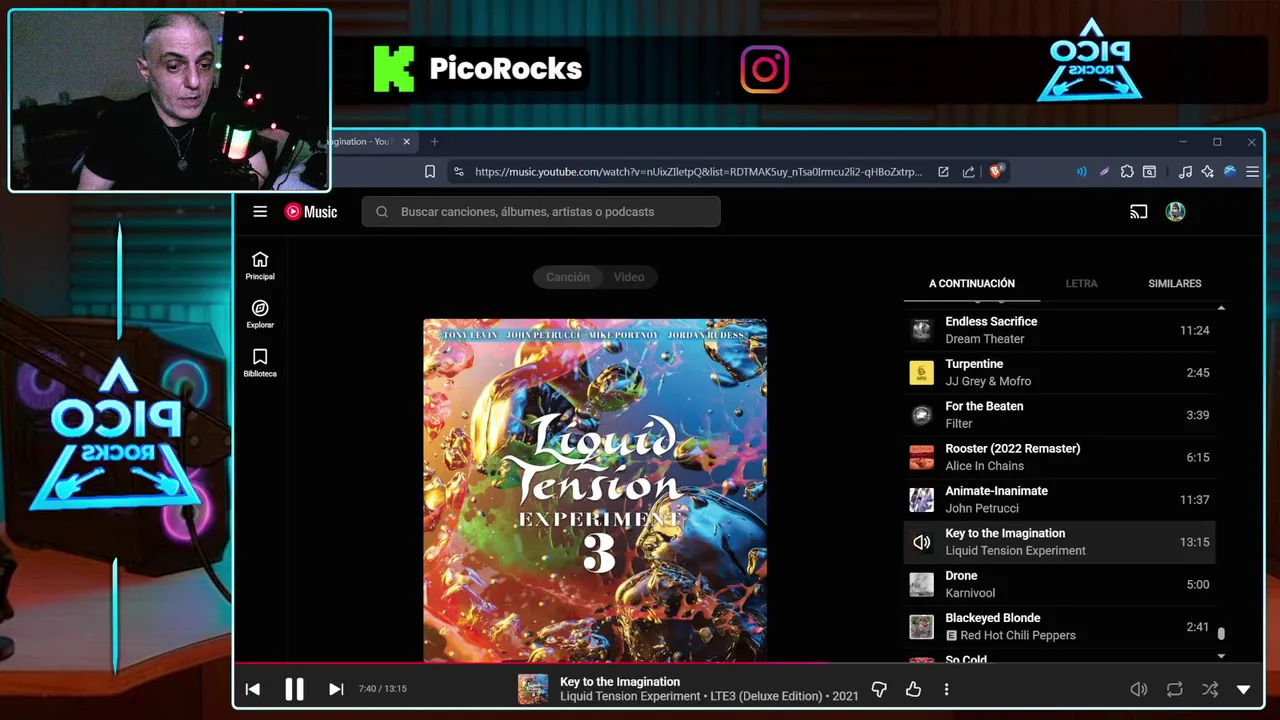Click the player bar album thumbnail
This screenshot has height=720, width=1280.
pyautogui.click(x=533, y=689)
